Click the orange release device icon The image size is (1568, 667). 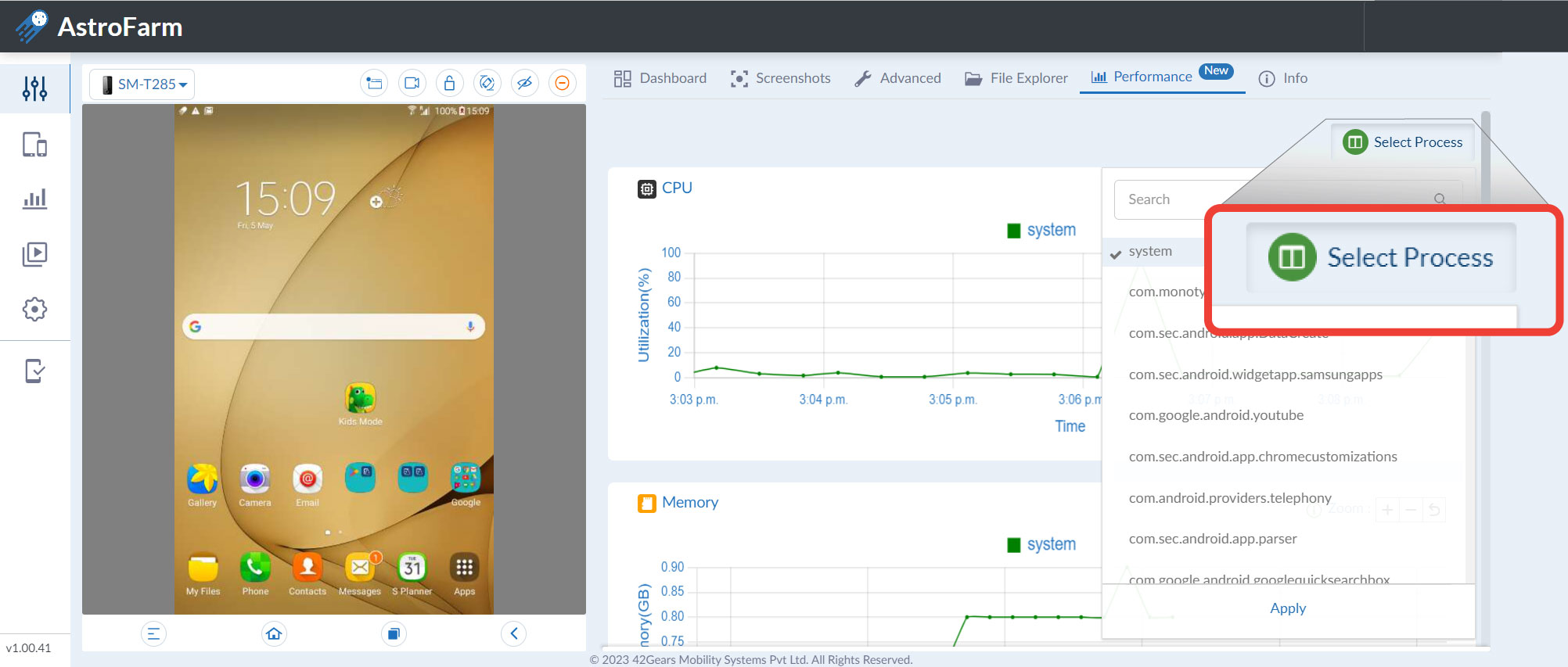[x=562, y=83]
